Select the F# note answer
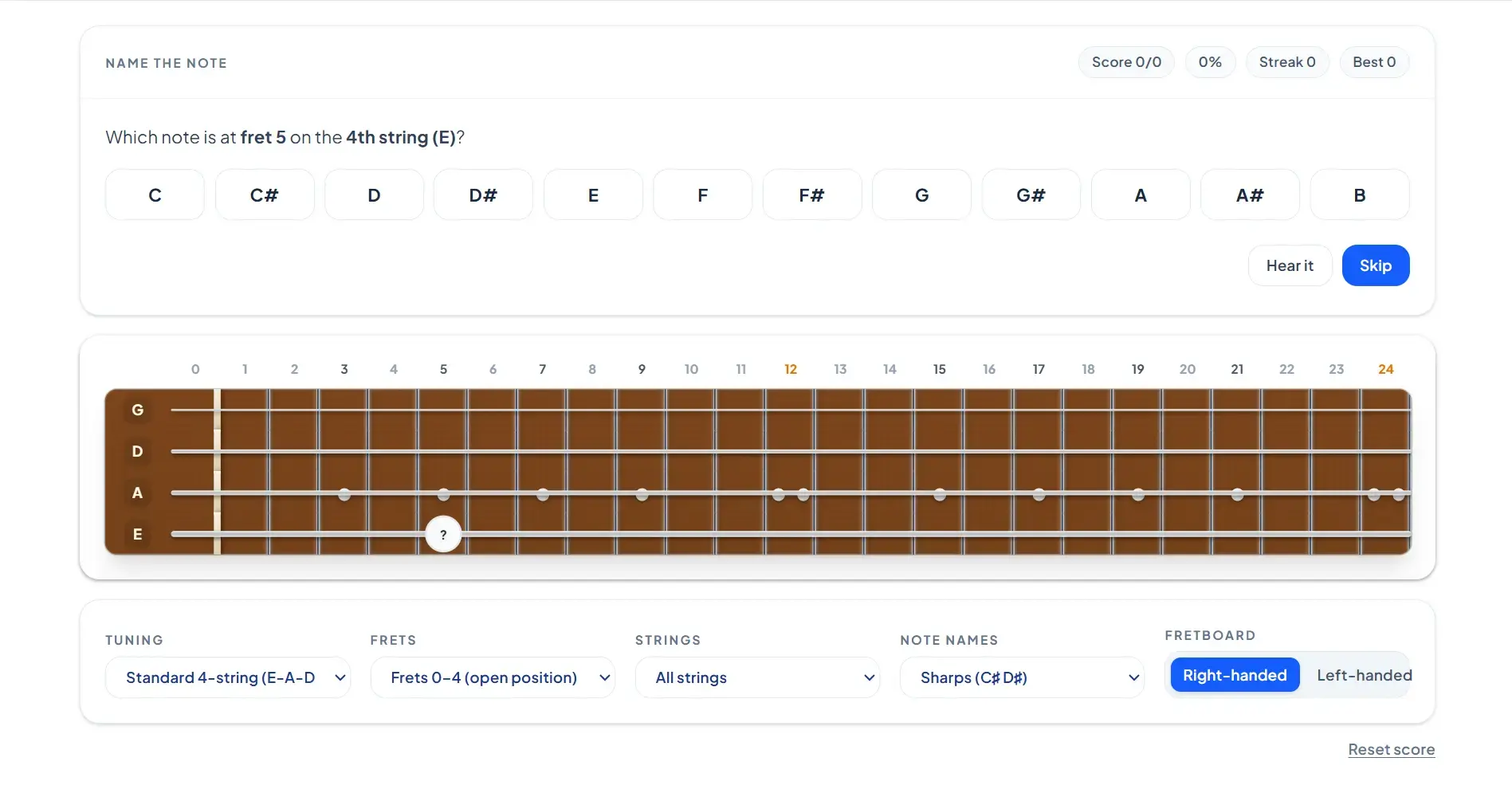This screenshot has height=789, width=1512. [x=812, y=195]
